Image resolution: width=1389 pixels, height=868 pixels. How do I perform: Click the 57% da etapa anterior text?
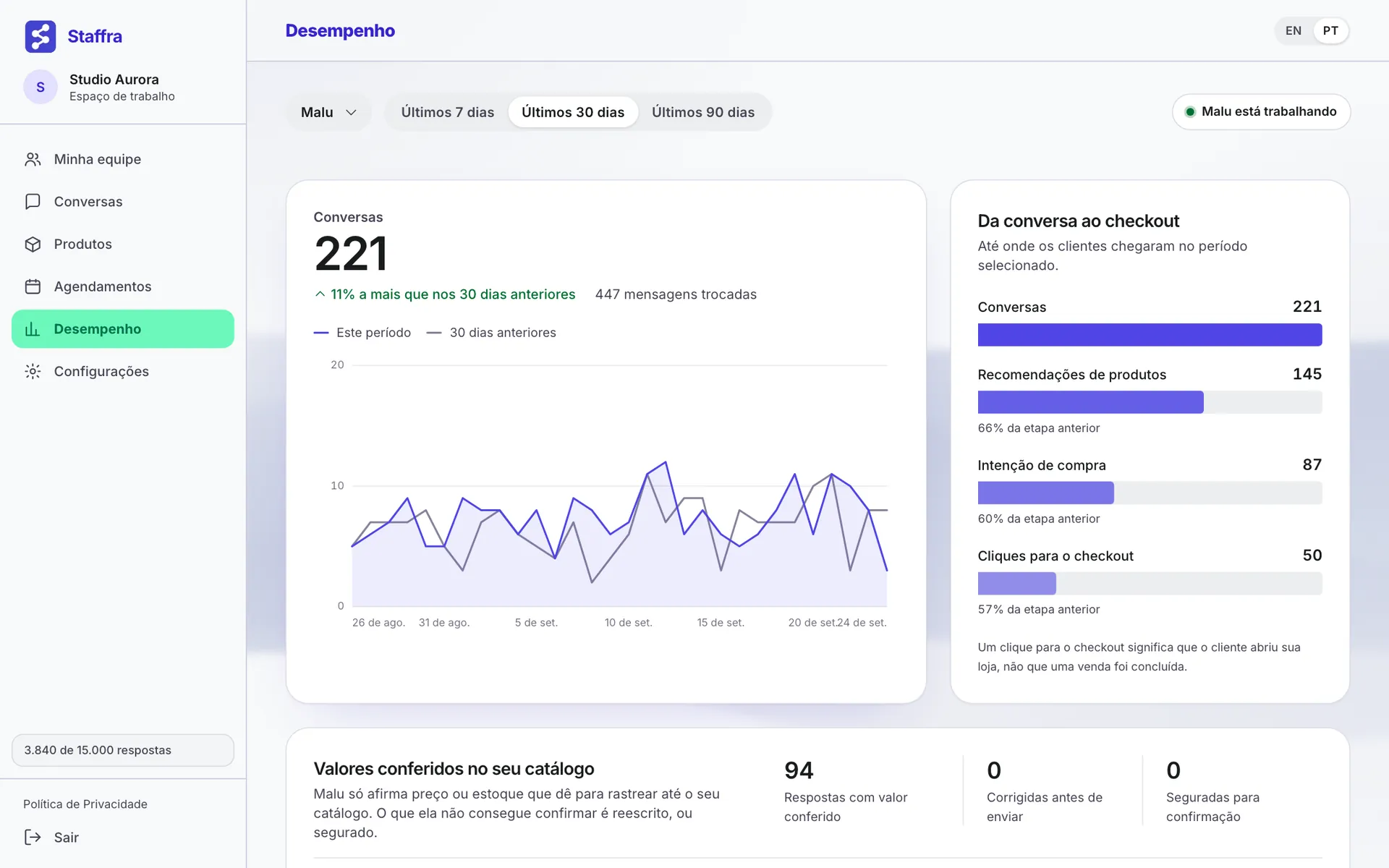tap(1038, 610)
